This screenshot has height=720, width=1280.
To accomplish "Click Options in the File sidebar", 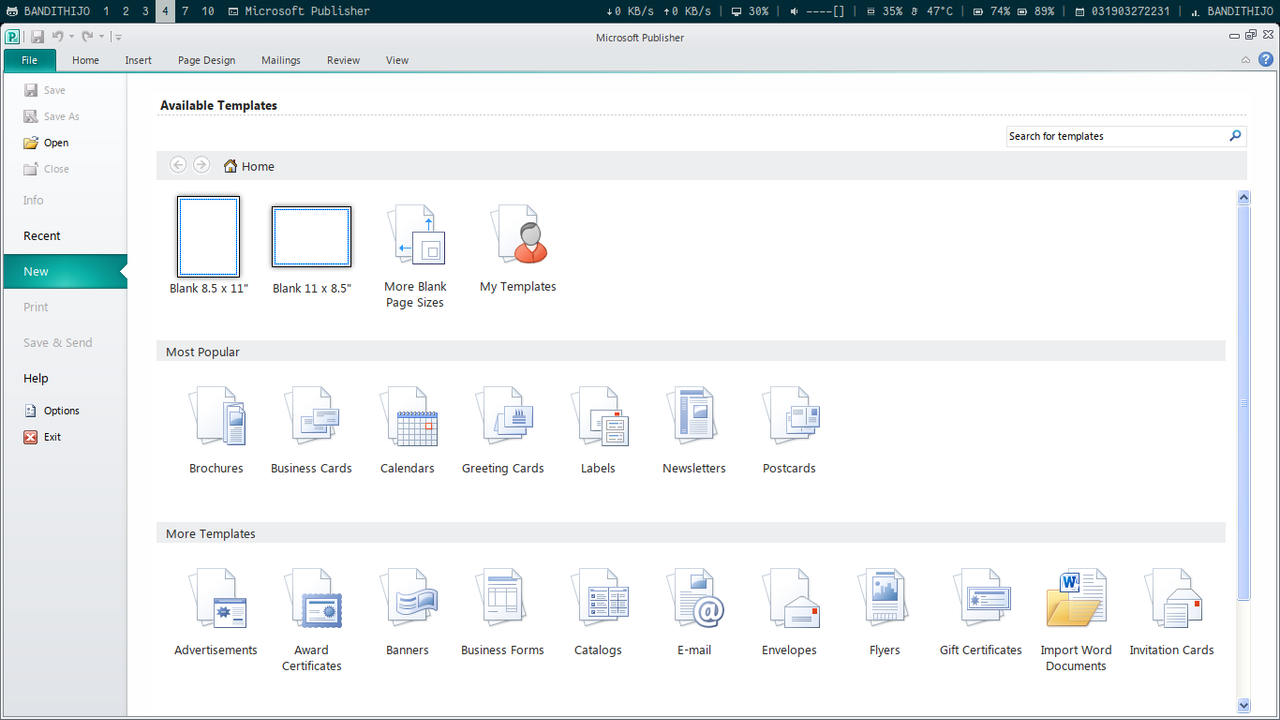I will 60,411.
